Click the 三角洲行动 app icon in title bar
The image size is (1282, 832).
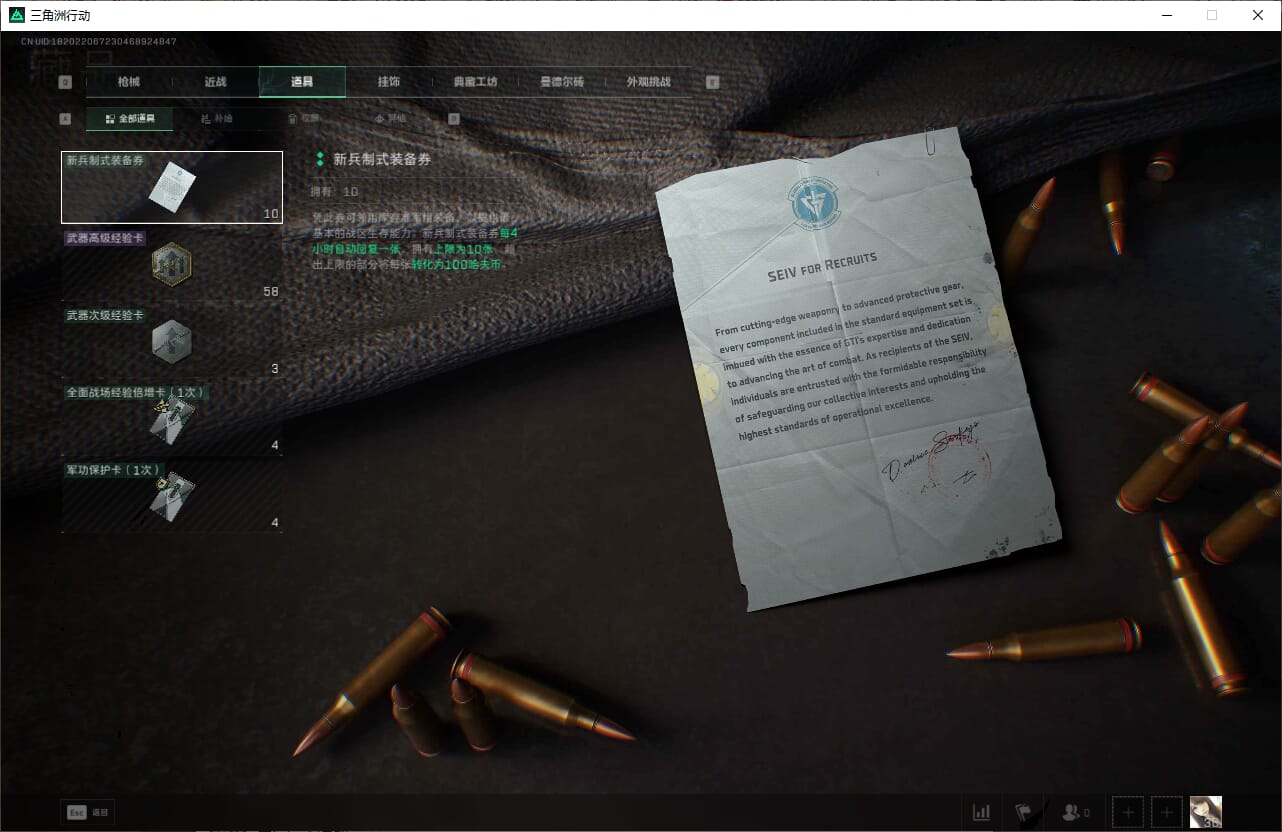[x=16, y=15]
